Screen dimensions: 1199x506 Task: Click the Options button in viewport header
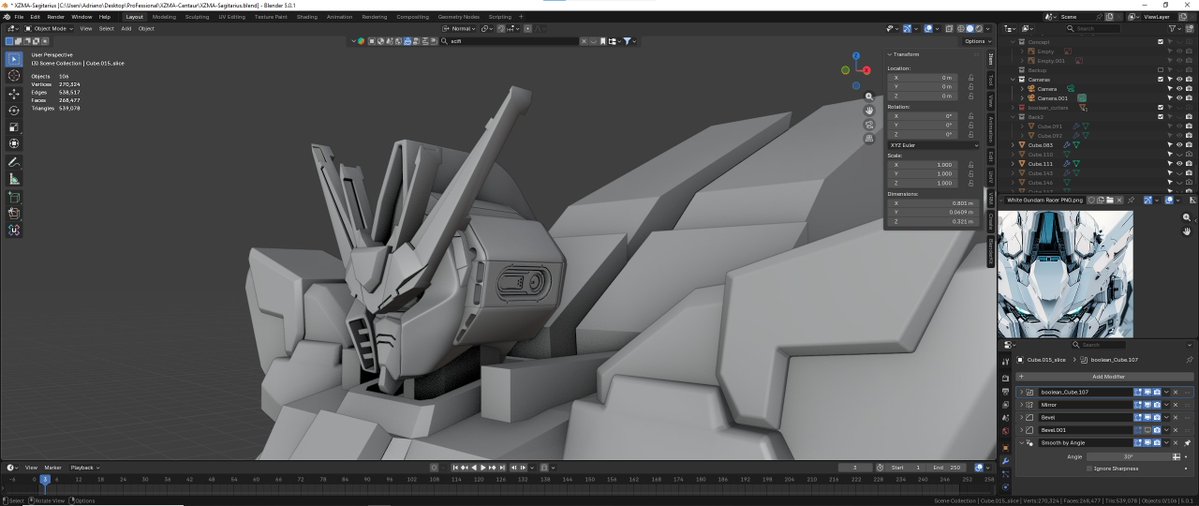coord(976,41)
